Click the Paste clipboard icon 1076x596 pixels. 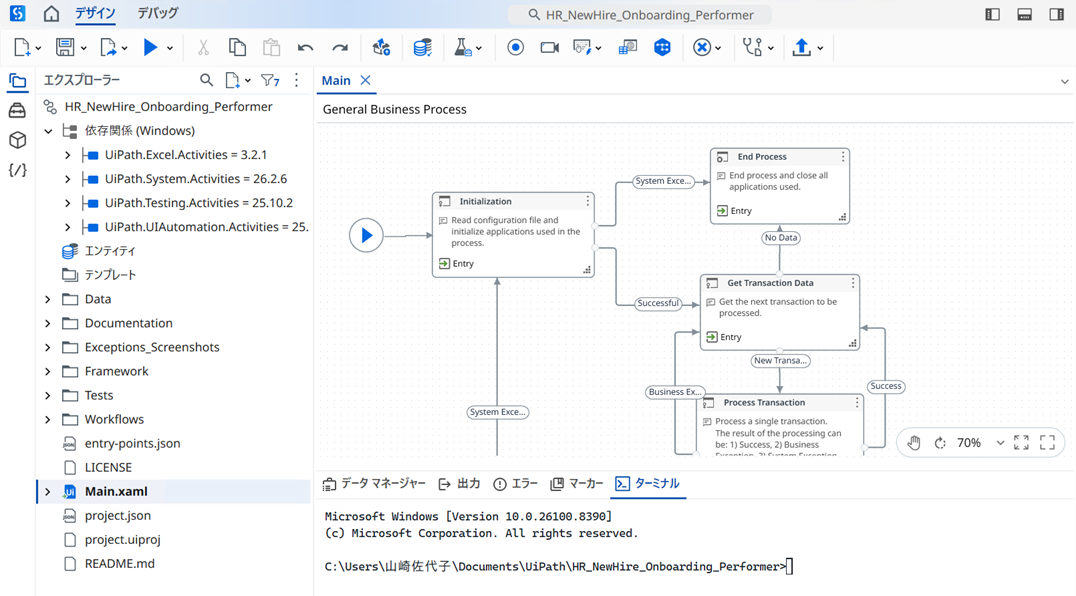[x=272, y=47]
